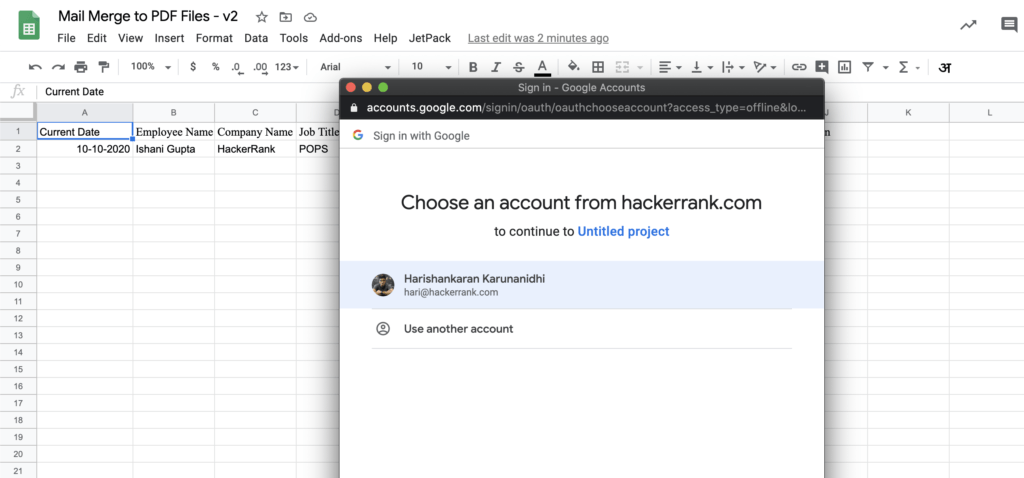The height and width of the screenshot is (478, 1024).
Task: Open the Edit menu
Action: (97, 38)
